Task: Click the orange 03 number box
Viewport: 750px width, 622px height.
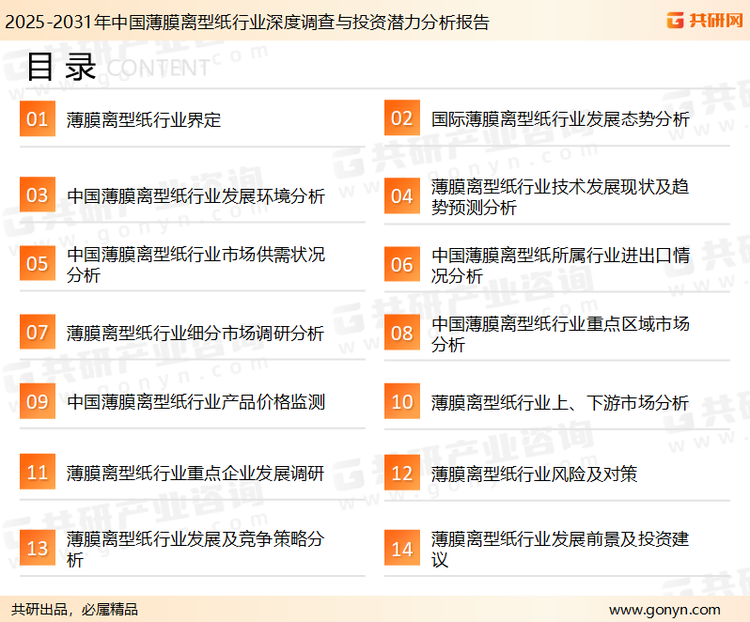Action: 37,195
